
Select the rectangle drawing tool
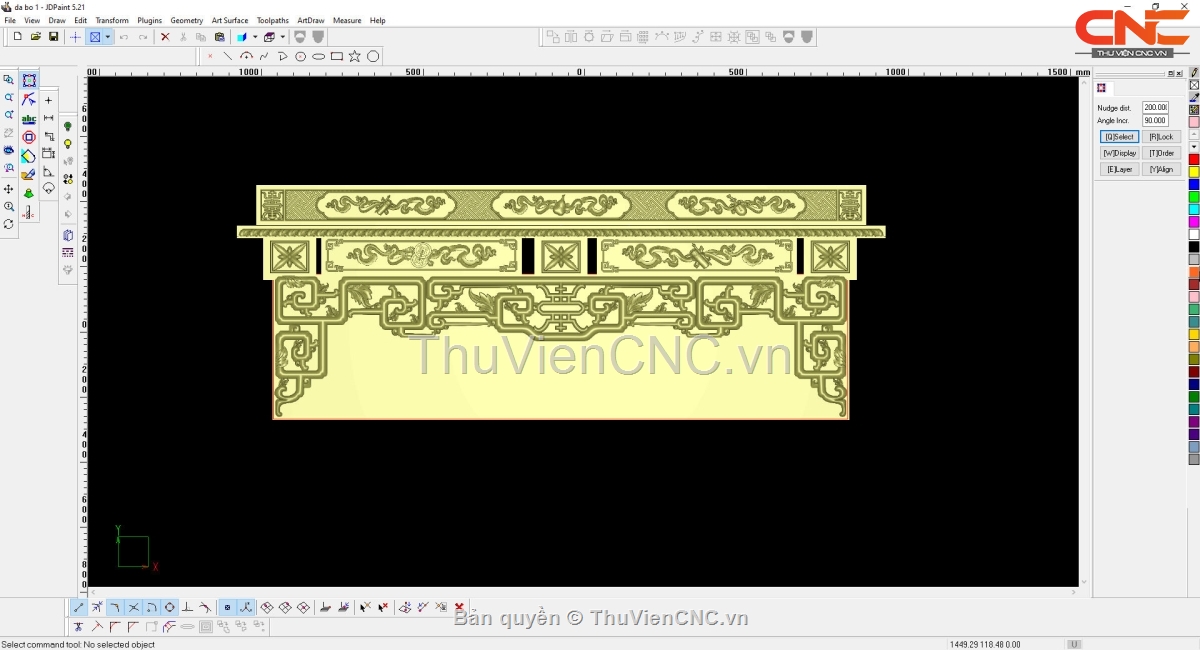point(337,56)
